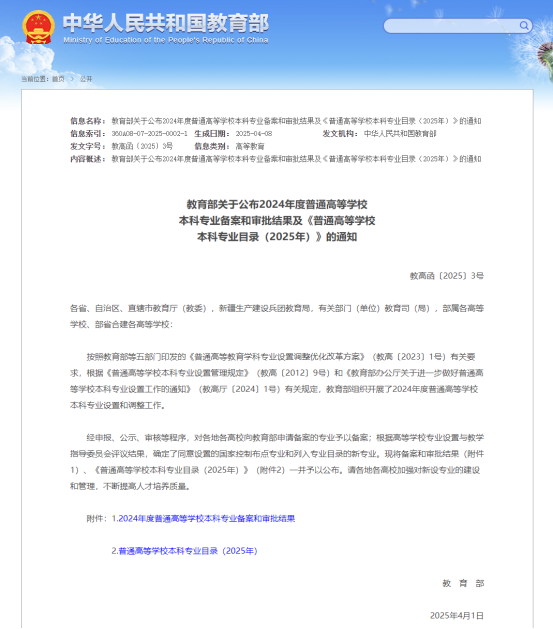Screen dimensions: 553x629
Task: Click the 生成日期 label
Action: [212, 134]
